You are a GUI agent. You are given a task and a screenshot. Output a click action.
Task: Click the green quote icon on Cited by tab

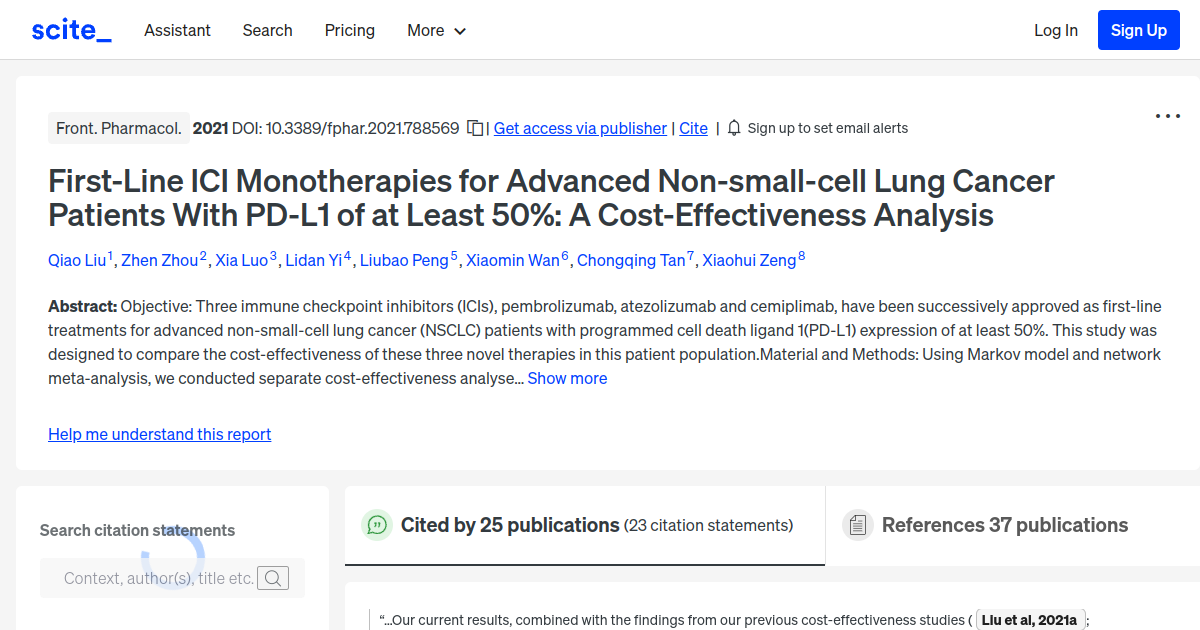tap(377, 524)
